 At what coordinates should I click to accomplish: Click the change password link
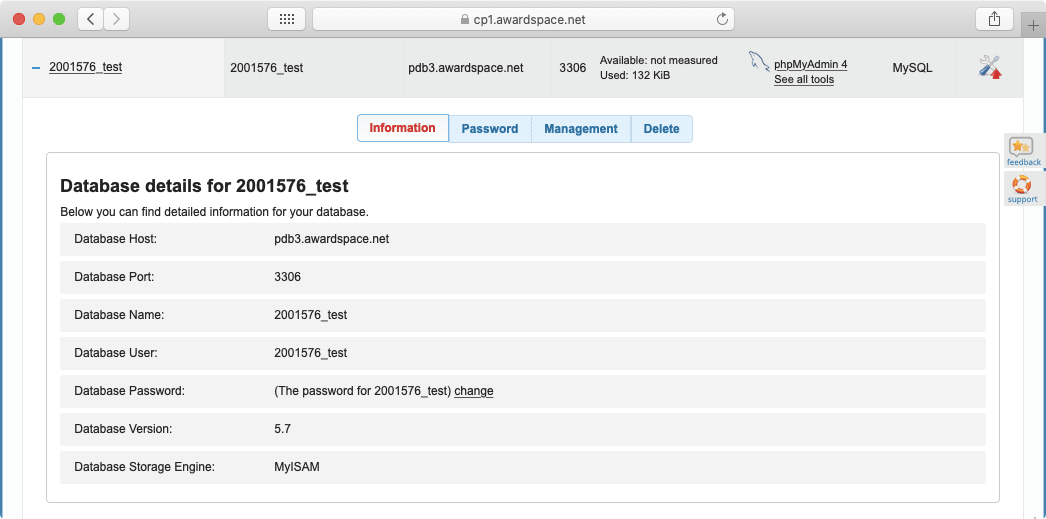pyautogui.click(x=473, y=391)
